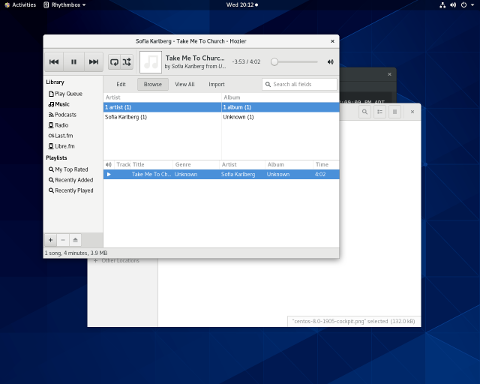Click the now-playing song title

pos(195,58)
